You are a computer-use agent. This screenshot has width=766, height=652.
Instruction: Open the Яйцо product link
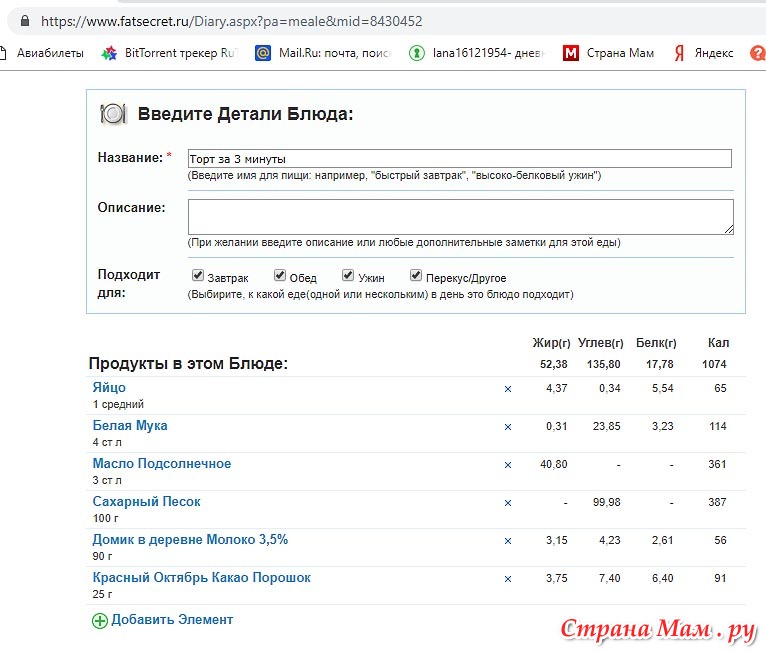coord(109,387)
